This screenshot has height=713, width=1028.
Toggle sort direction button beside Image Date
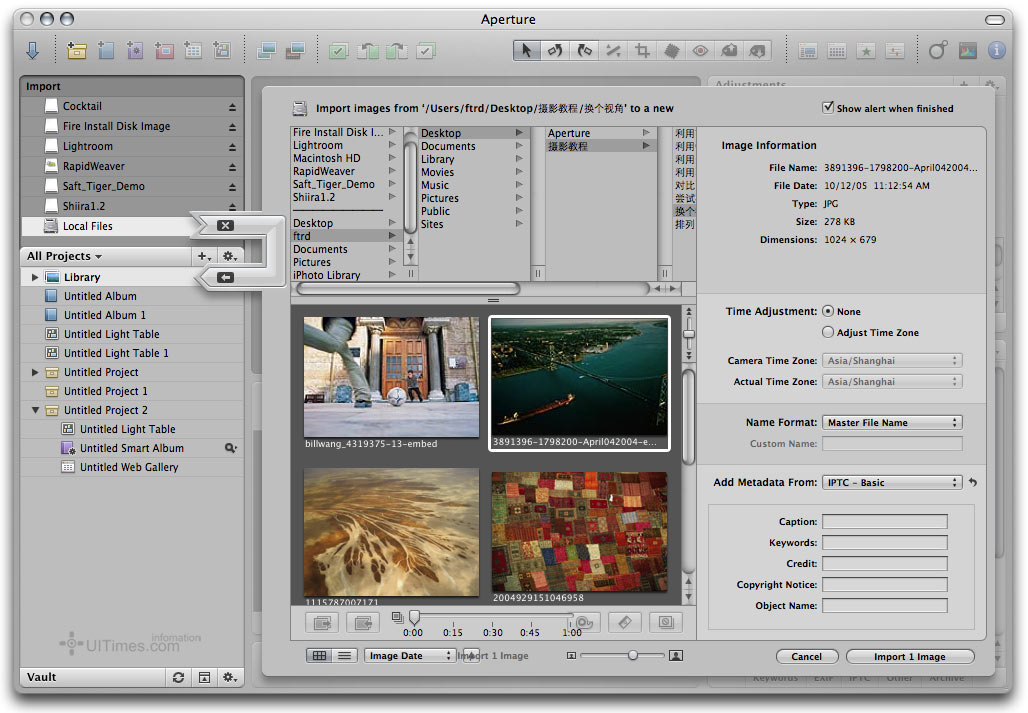click(471, 655)
